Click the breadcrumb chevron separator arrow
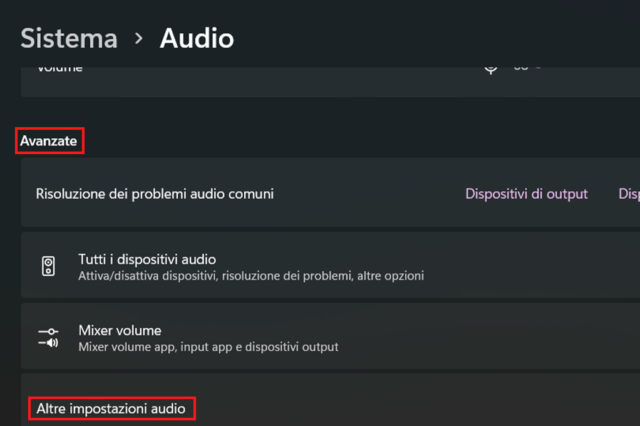 [139, 39]
